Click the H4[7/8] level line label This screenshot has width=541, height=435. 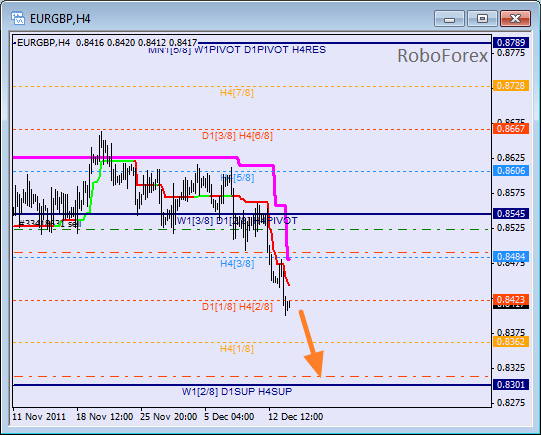(x=237, y=93)
